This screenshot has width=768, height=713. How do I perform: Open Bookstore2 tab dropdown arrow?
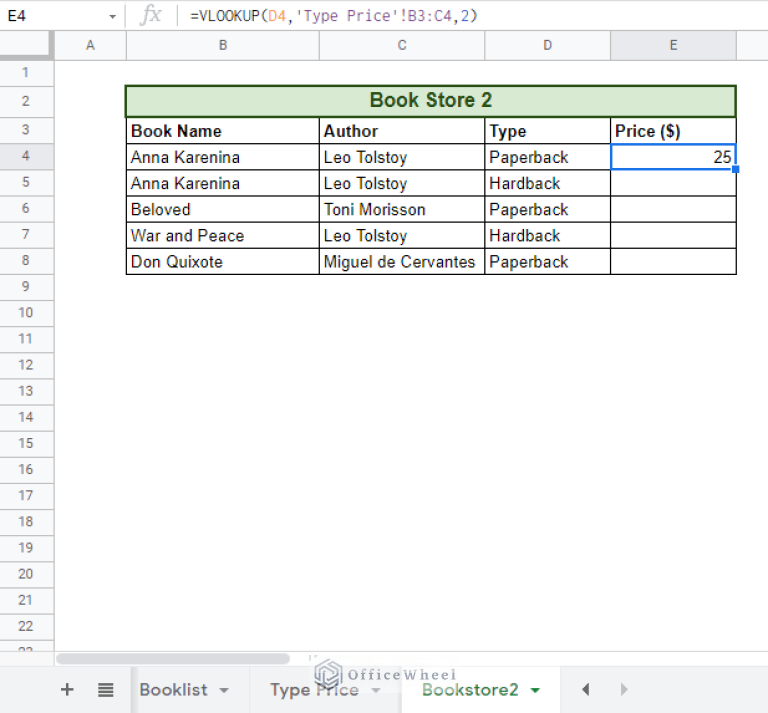535,690
